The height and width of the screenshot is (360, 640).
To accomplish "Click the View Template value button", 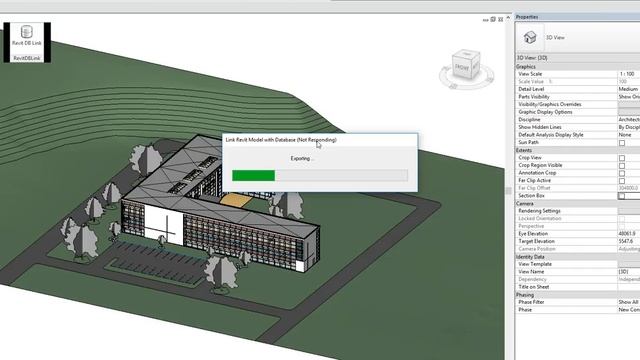I will [x=629, y=264].
